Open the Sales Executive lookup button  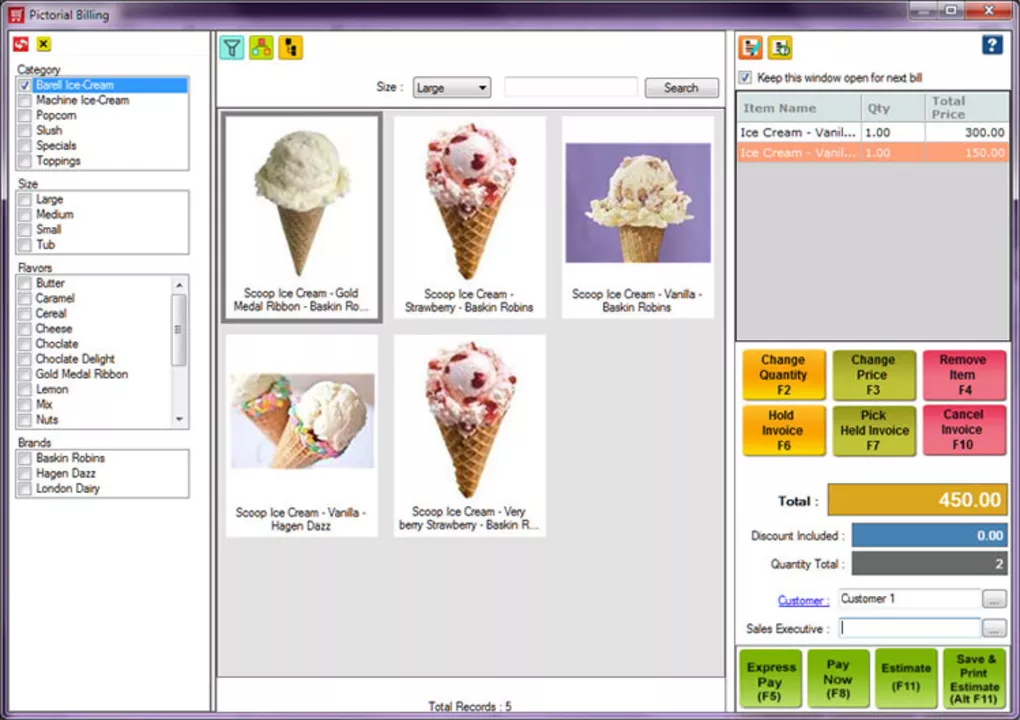pos(993,629)
